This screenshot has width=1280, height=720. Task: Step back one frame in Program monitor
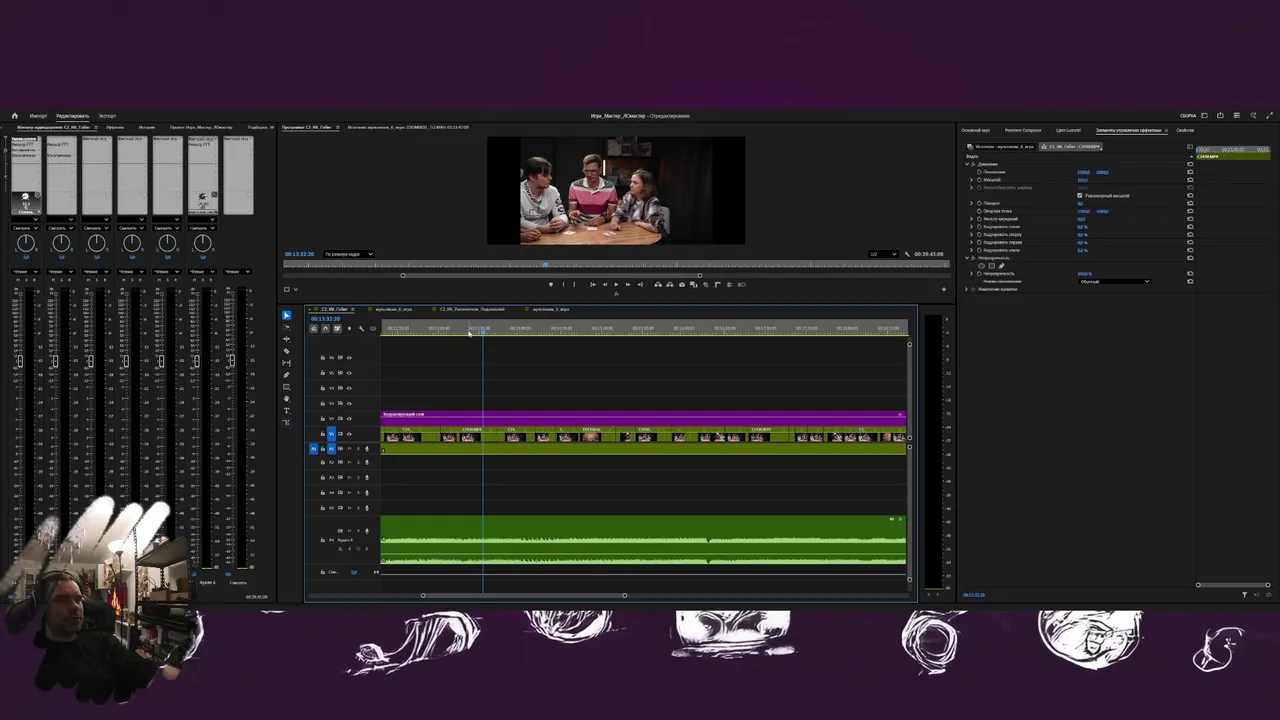pyautogui.click(x=605, y=284)
